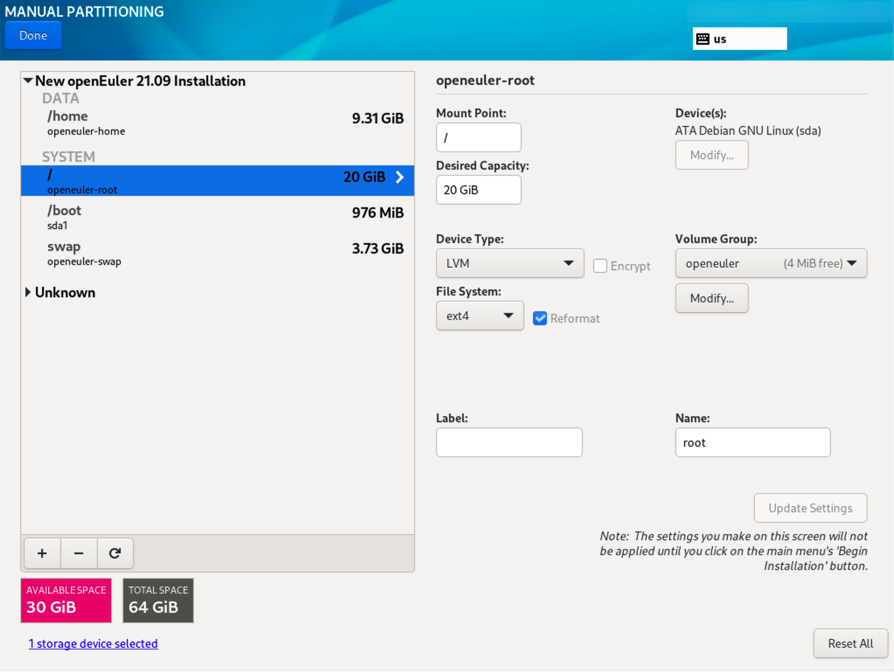Click the Done button
This screenshot has width=894, height=672.
tap(33, 35)
